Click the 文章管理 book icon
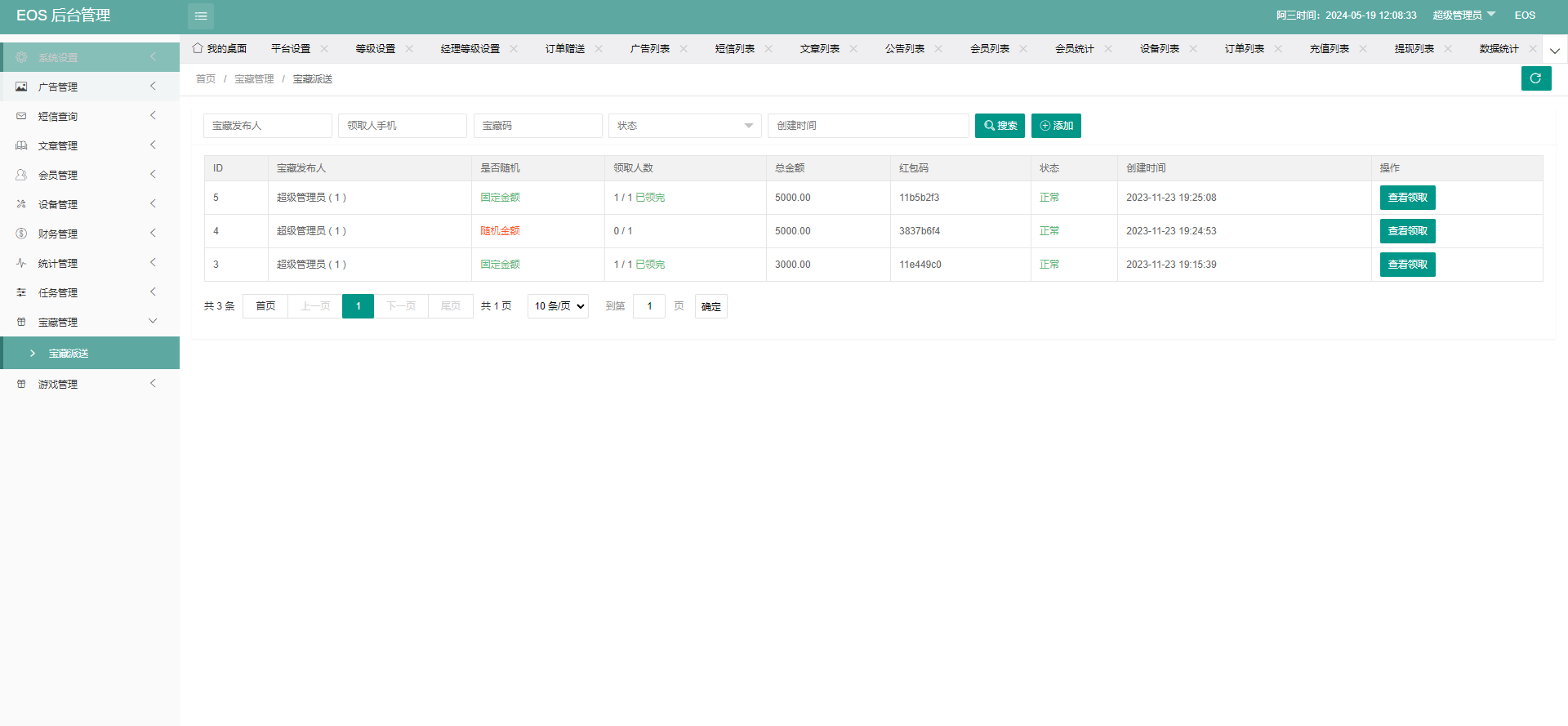Viewport: 1568px width, 726px height. 21,145
